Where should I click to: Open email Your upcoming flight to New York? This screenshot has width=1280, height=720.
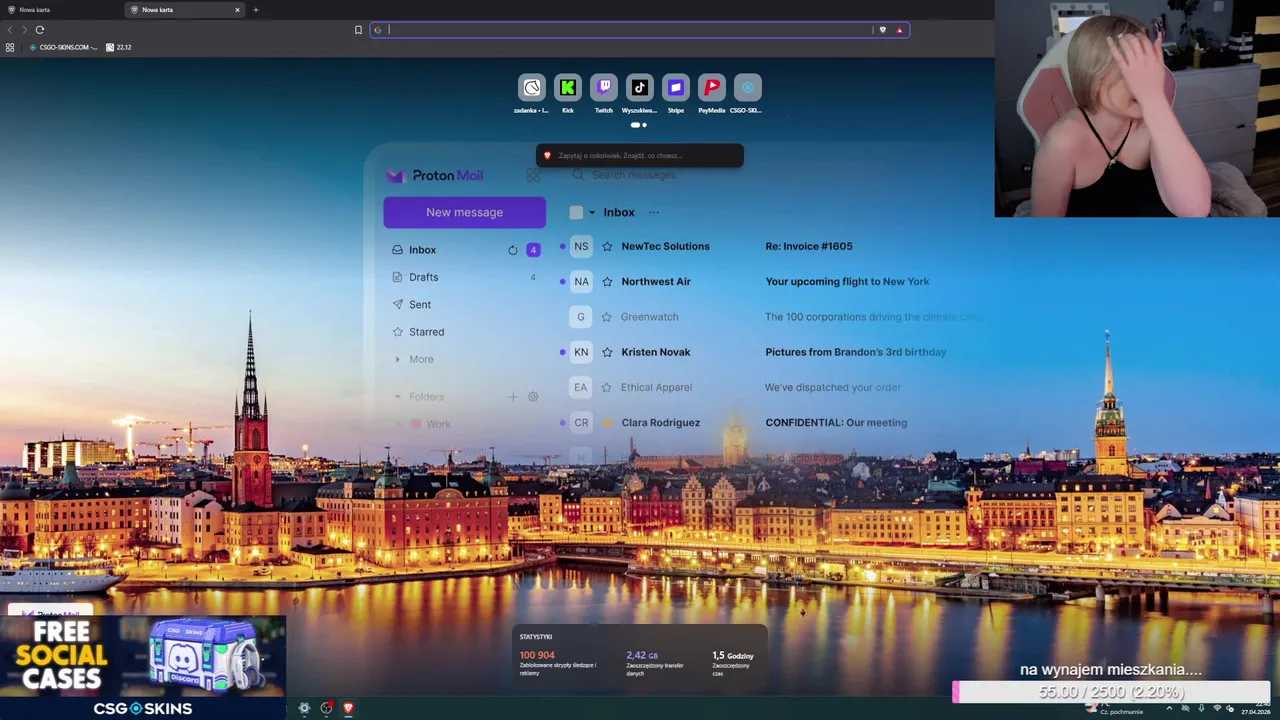(x=847, y=281)
